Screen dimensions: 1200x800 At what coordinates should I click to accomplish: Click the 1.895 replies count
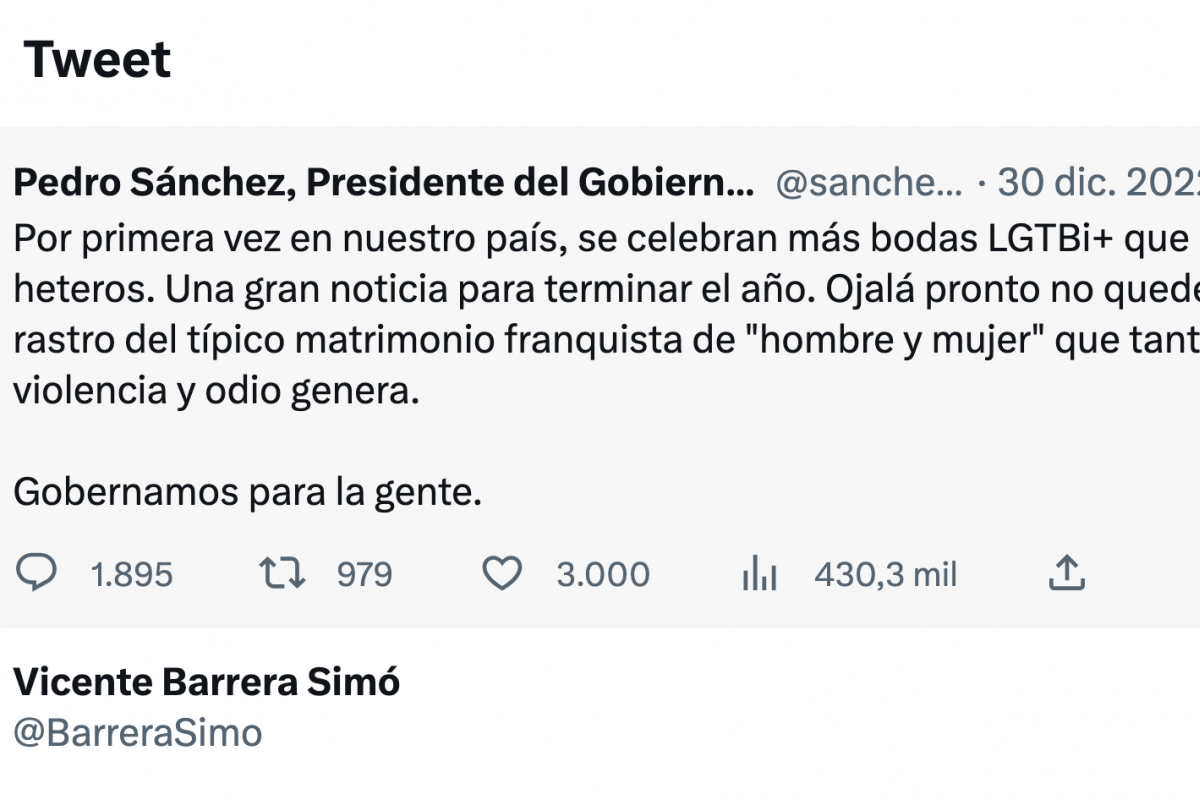131,575
